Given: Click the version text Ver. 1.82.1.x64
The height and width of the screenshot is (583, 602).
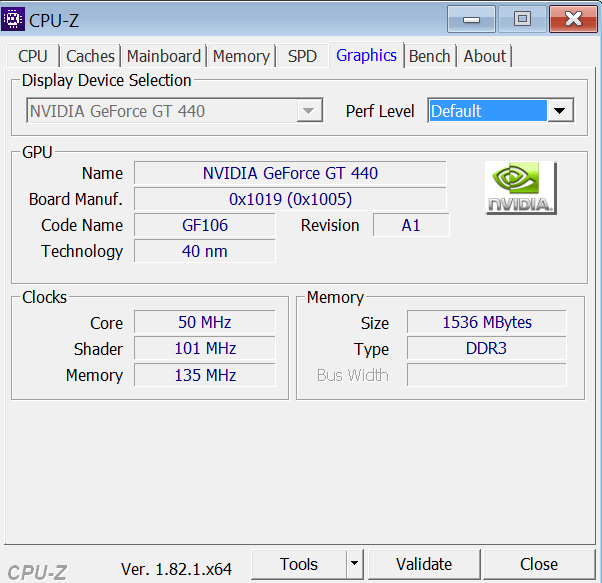Looking at the screenshot, I should 176,569.
